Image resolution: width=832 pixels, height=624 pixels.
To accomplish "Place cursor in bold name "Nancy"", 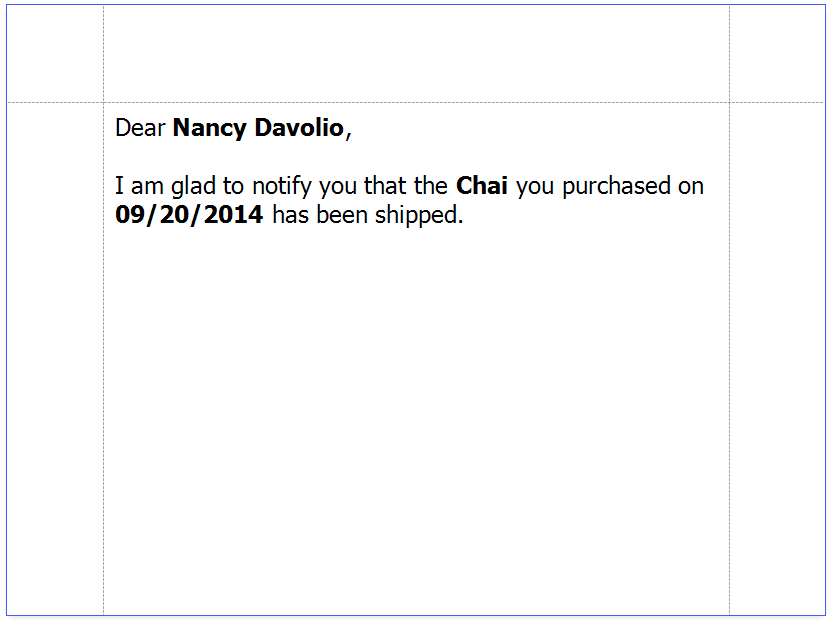I will [208, 128].
